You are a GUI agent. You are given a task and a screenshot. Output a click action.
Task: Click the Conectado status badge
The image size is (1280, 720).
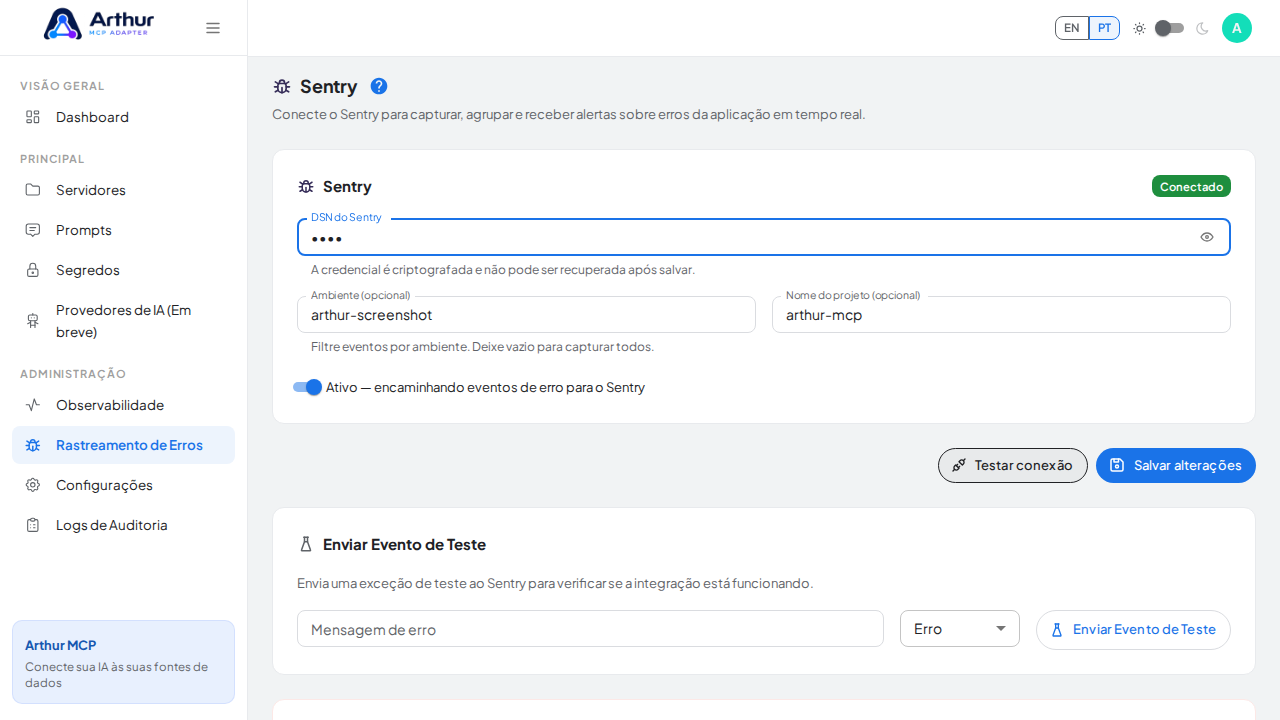(x=1191, y=187)
